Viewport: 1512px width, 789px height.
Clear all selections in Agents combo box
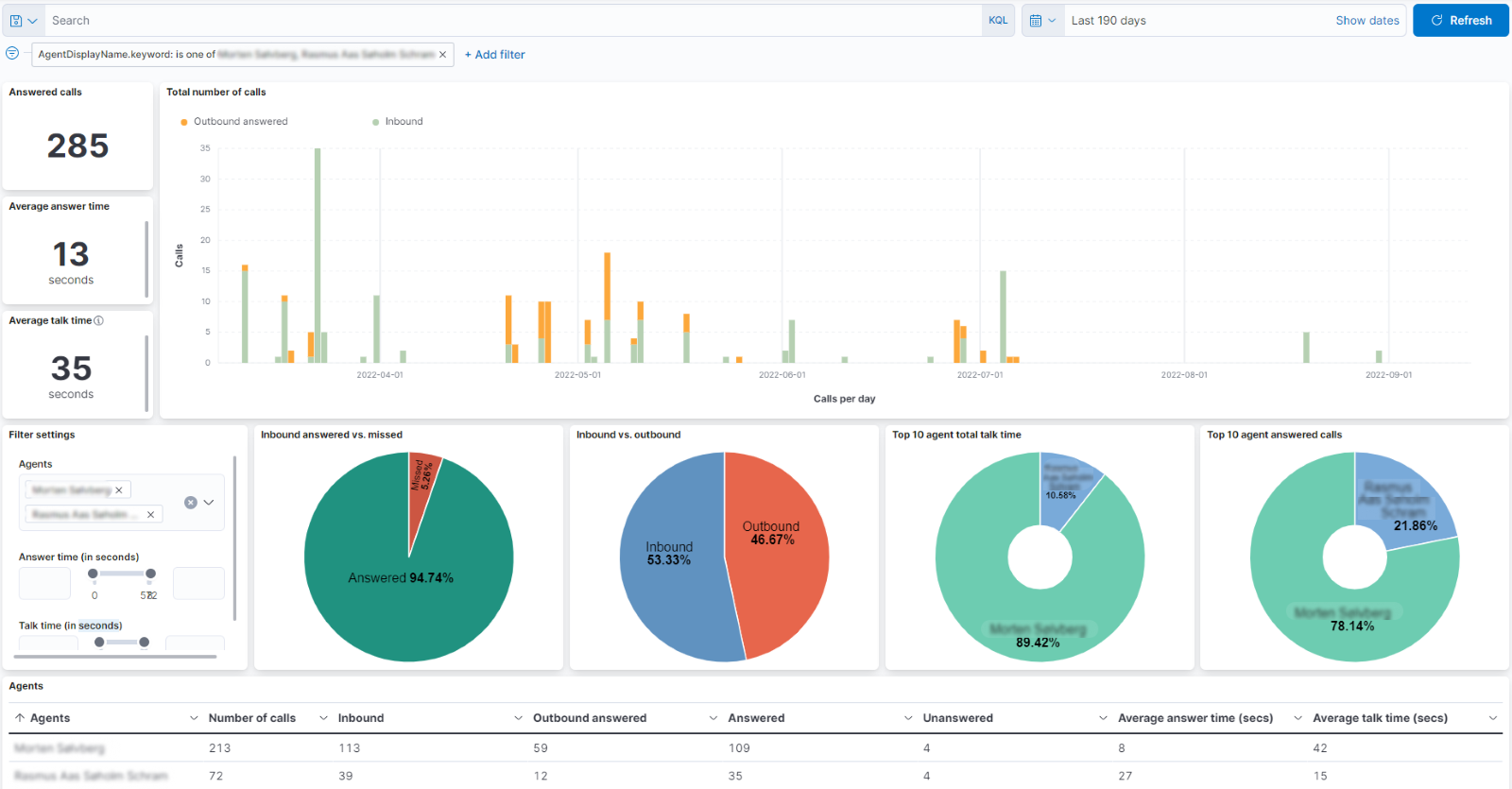(x=191, y=503)
